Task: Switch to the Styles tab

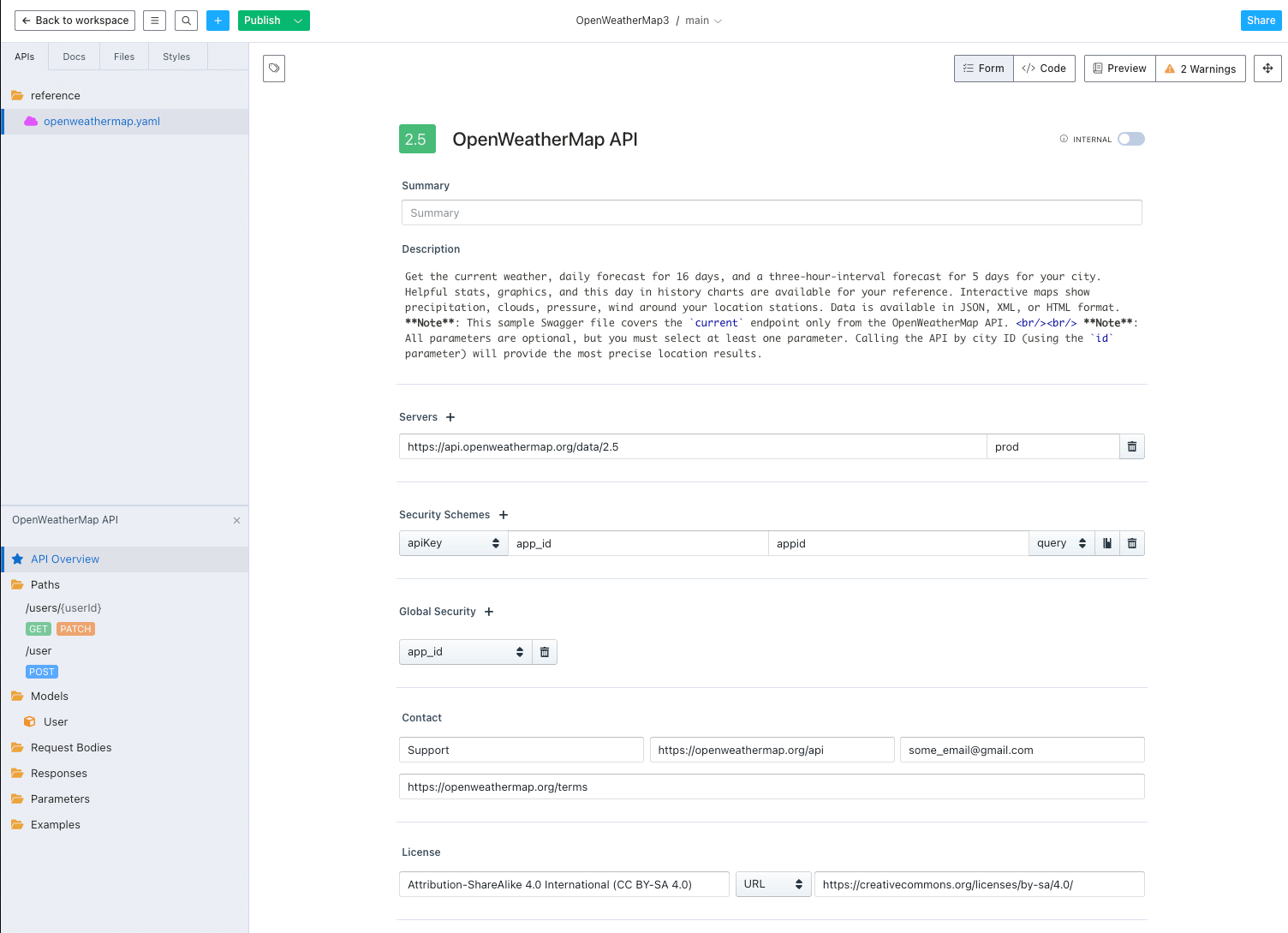Action: coord(176,57)
